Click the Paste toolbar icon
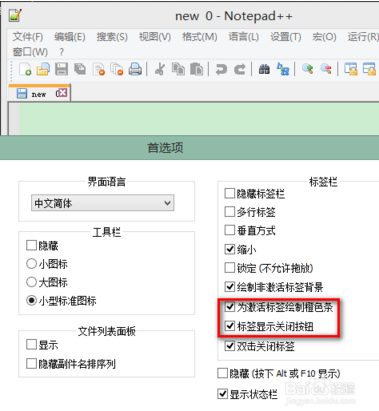The width and height of the screenshot is (379, 411). click(197, 69)
